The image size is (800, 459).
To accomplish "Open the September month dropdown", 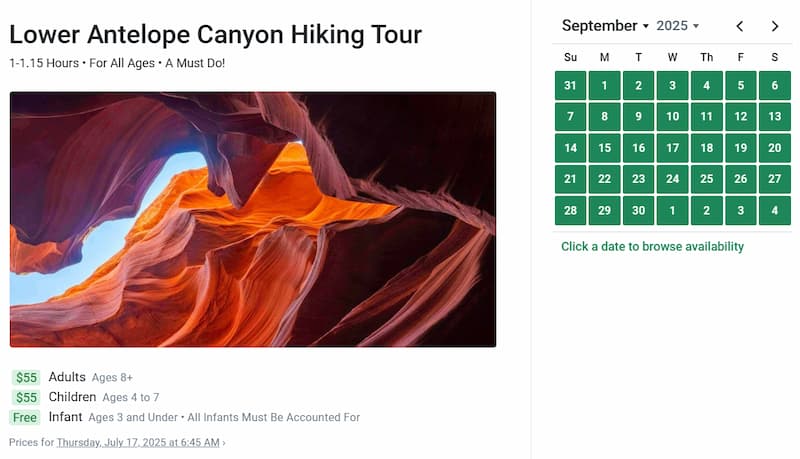I will point(605,26).
